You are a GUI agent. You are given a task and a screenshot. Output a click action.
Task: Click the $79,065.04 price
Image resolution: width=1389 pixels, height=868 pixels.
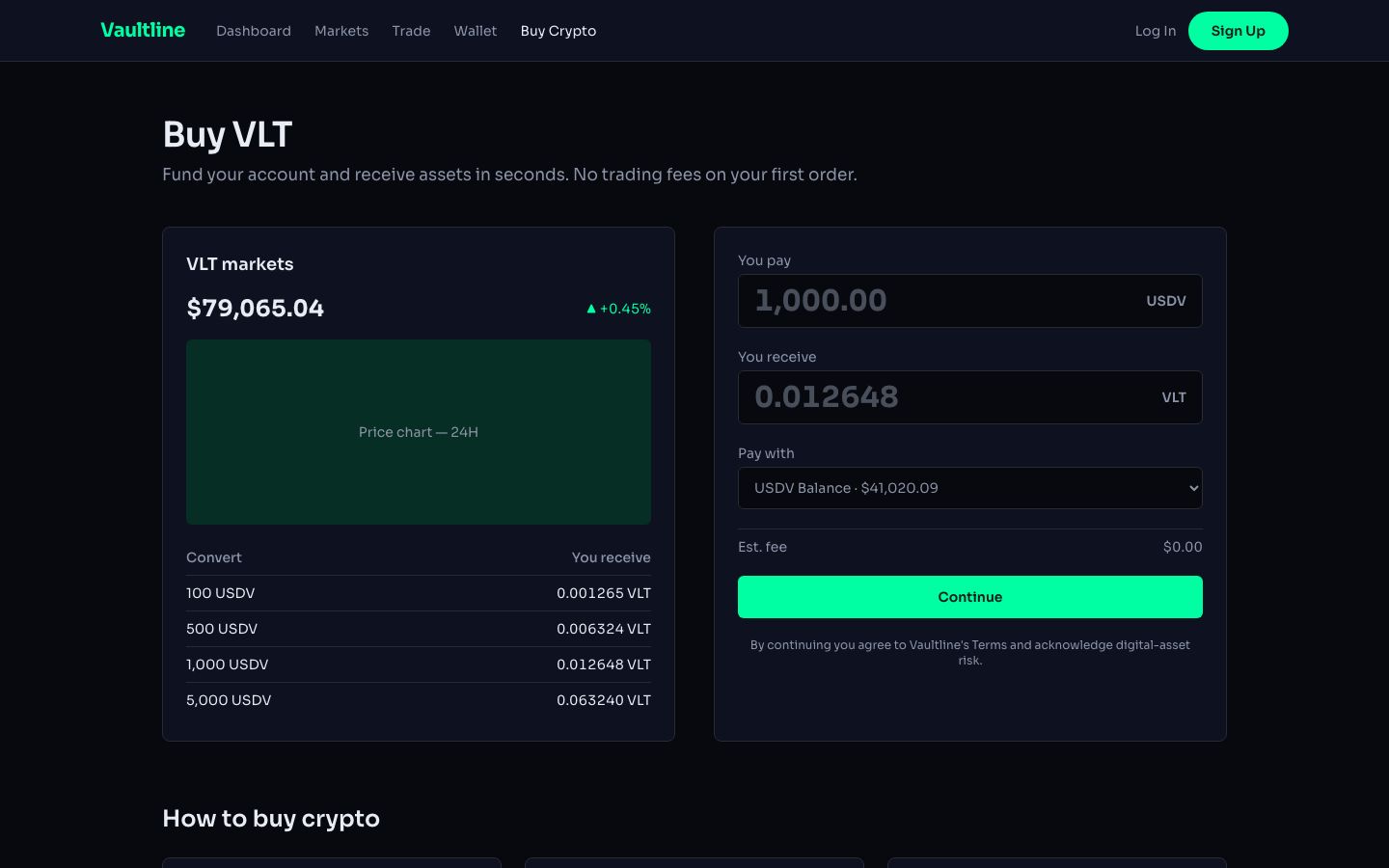pos(255,309)
